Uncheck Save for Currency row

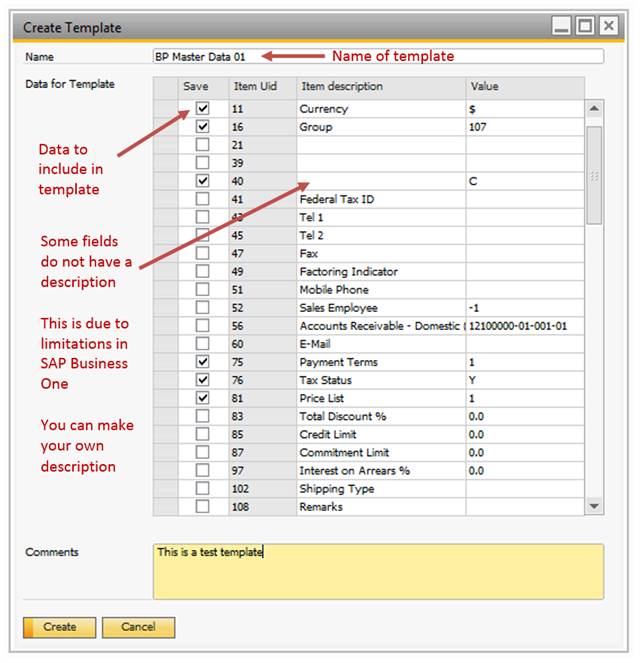(x=203, y=109)
